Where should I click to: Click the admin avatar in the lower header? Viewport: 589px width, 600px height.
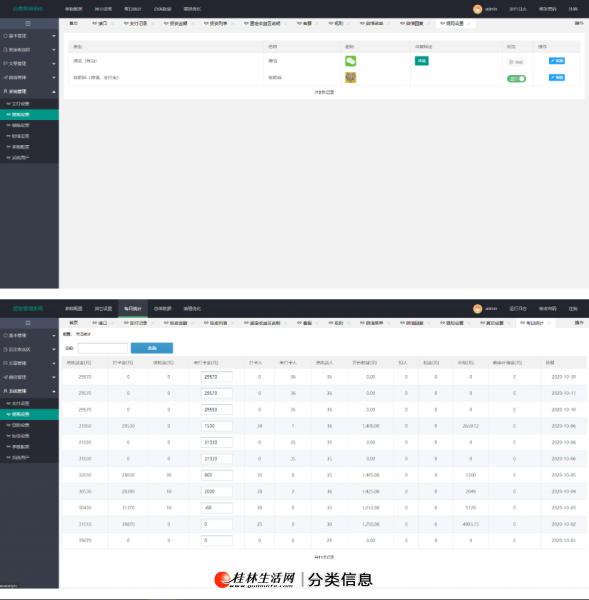tap(477, 308)
